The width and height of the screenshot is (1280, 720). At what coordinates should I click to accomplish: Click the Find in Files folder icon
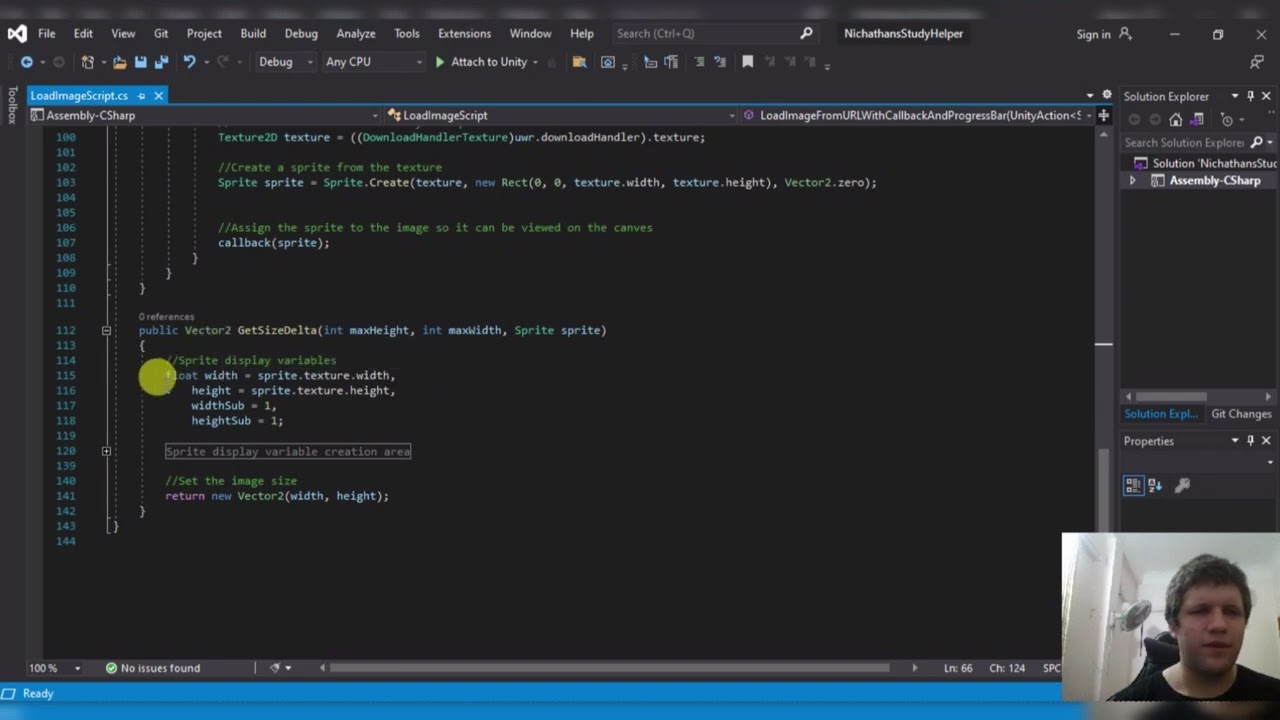[579, 62]
